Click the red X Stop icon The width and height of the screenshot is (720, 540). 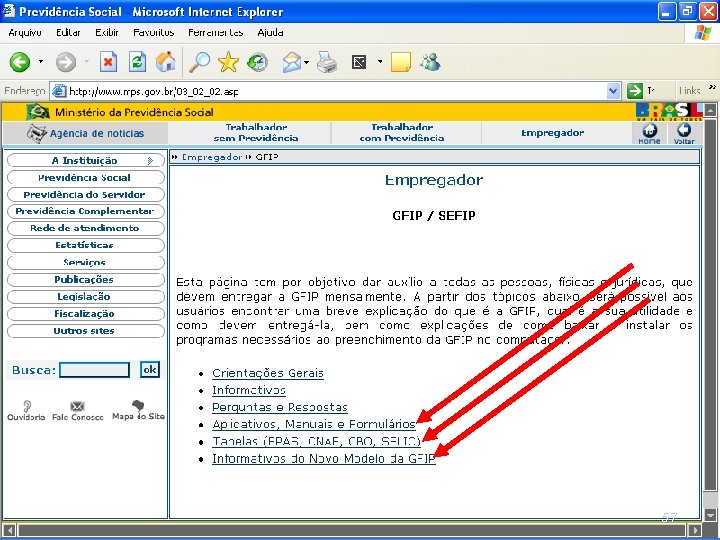[108, 62]
